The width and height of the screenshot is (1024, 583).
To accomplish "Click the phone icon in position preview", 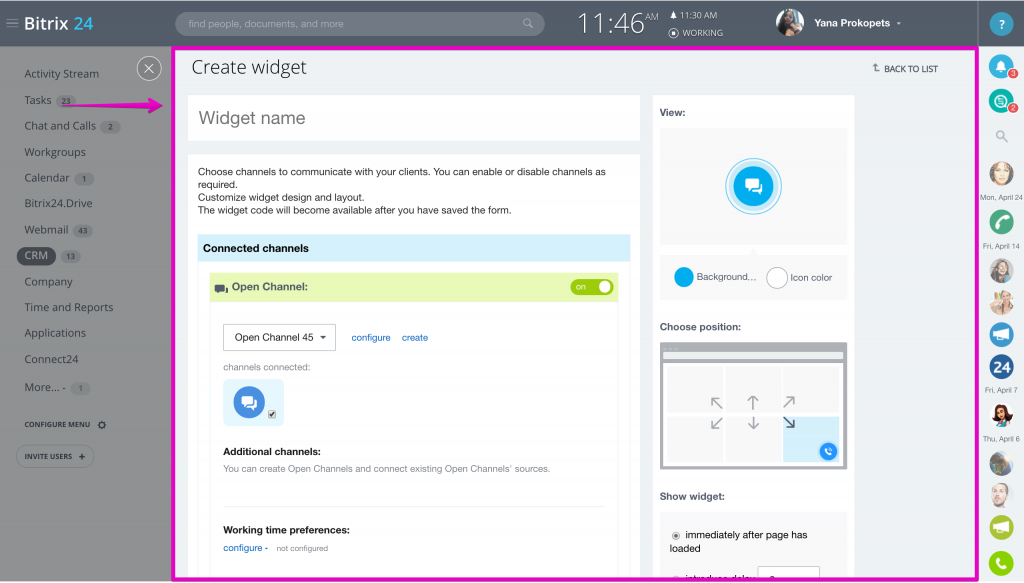I will [828, 451].
